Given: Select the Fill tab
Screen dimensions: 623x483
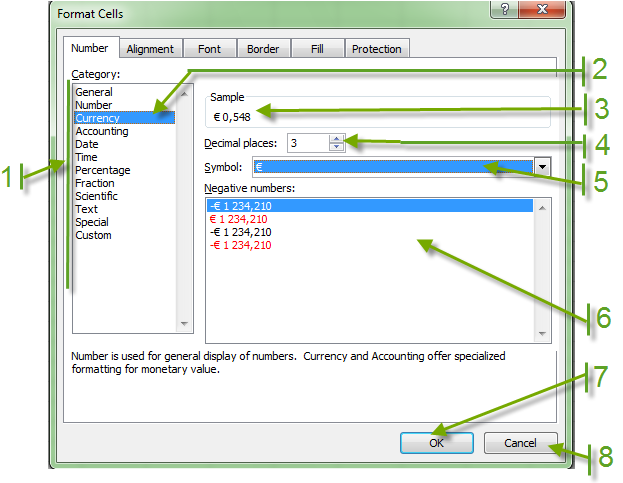Looking at the screenshot, I should 318,48.
